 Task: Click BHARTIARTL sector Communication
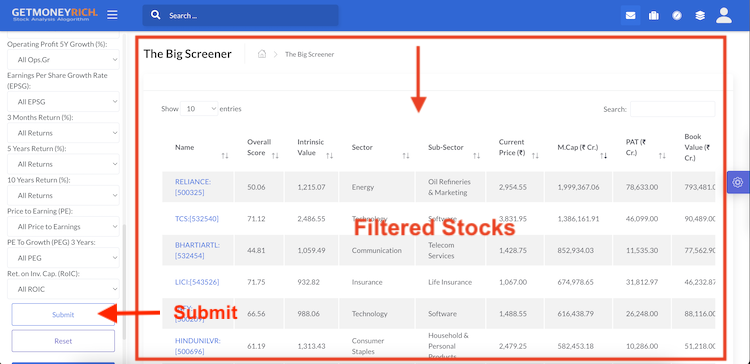coord(377,250)
